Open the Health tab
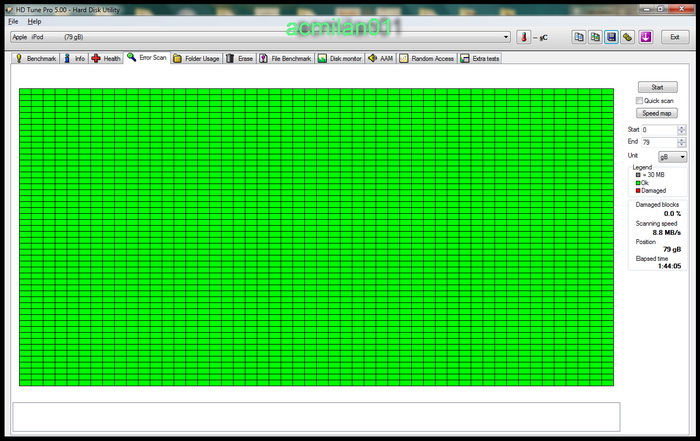The height and width of the screenshot is (441, 700). click(x=106, y=59)
